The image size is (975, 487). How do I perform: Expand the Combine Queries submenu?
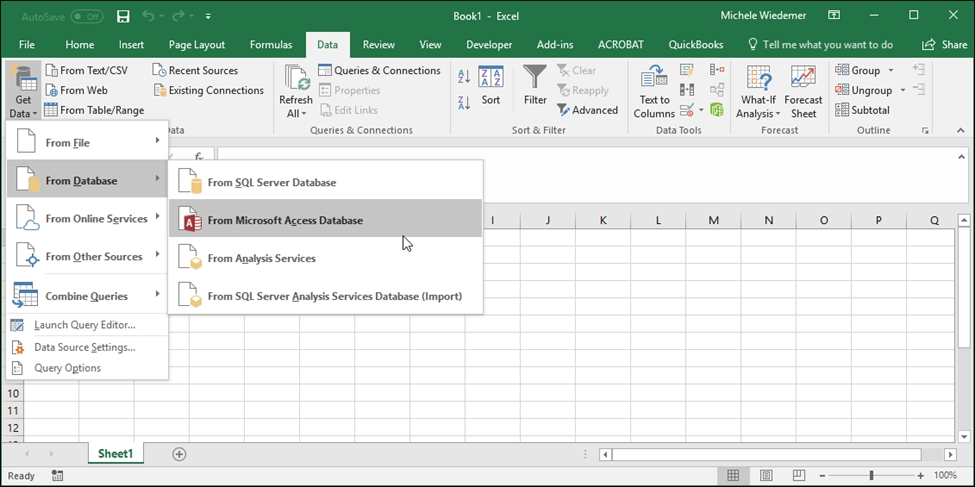coord(87,295)
